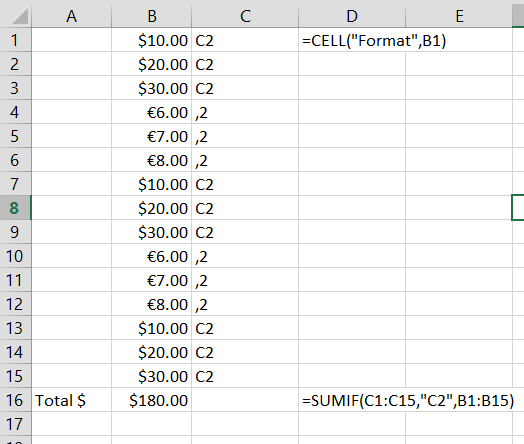
Task: Select row 1 header
Action: pyautogui.click(x=15, y=40)
